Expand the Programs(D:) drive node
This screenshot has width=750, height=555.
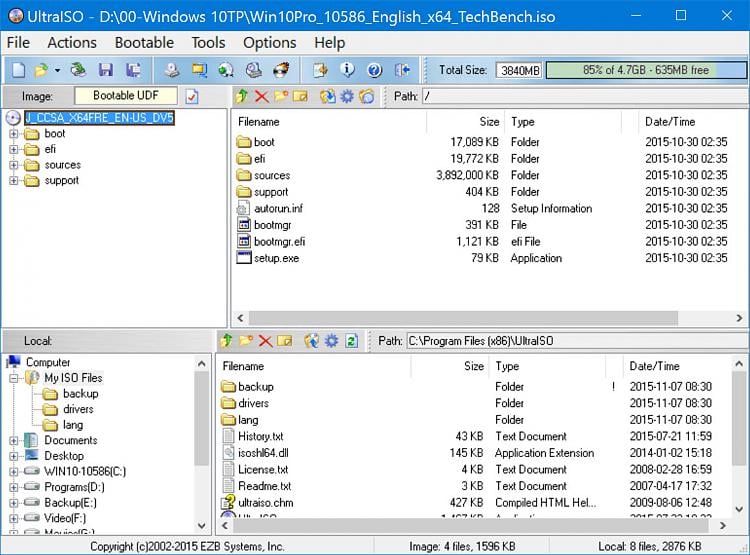[14, 488]
